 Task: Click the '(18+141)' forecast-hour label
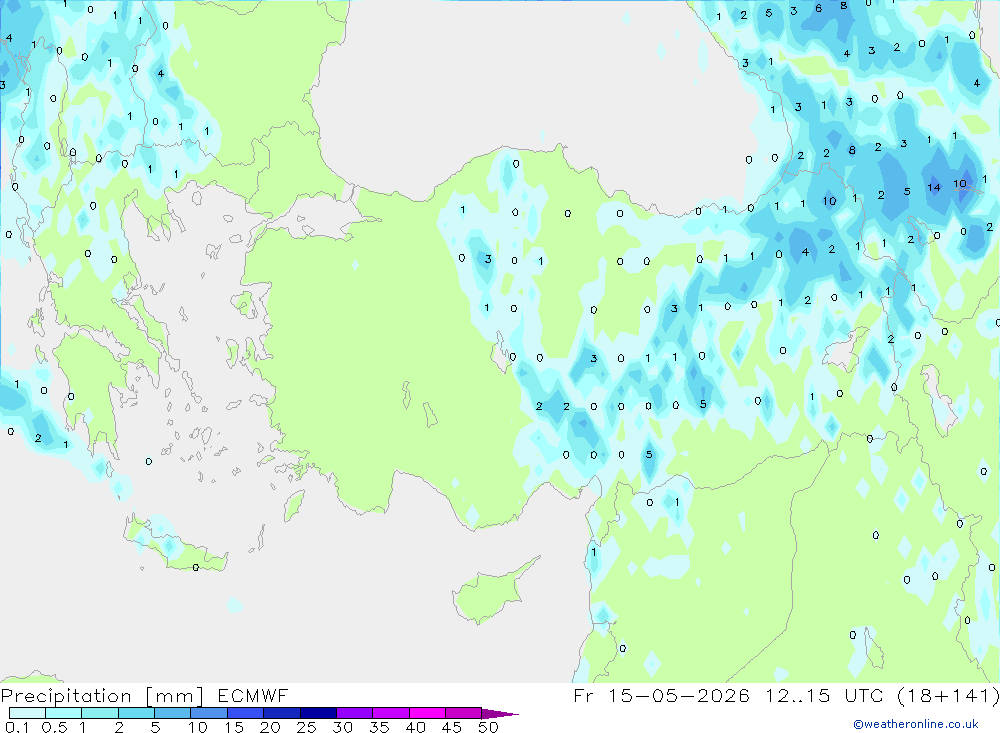tap(948, 695)
